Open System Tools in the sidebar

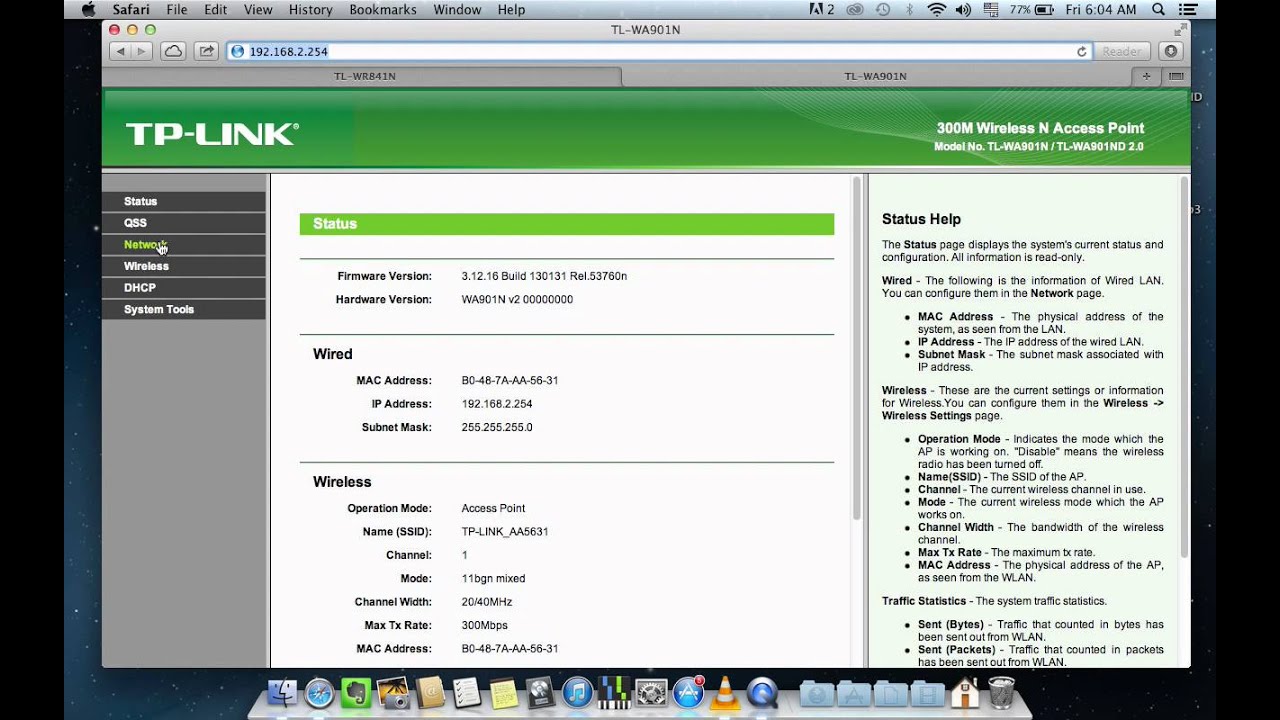(184, 310)
